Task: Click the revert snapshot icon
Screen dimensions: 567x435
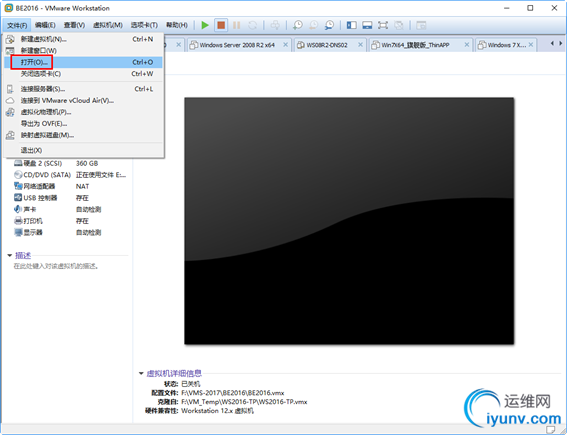Action: [x=314, y=25]
